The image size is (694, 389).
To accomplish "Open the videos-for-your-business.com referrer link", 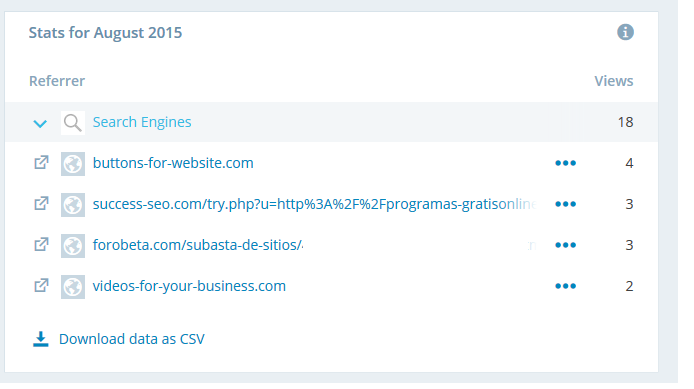I will [189, 286].
